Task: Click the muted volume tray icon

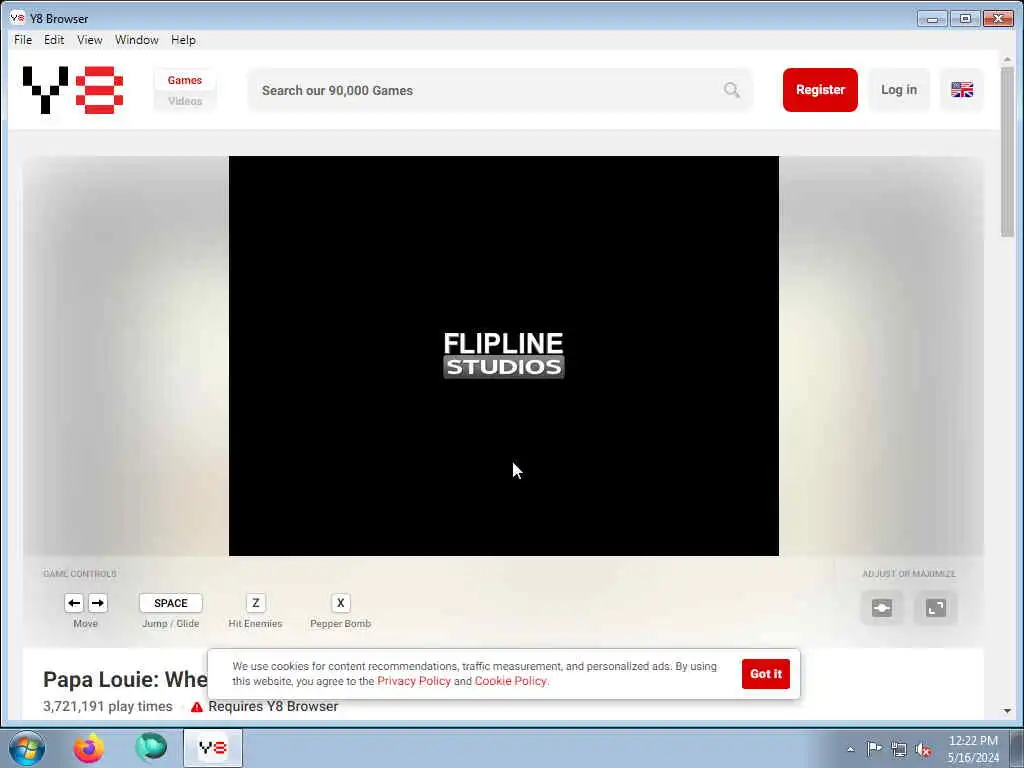Action: click(923, 749)
